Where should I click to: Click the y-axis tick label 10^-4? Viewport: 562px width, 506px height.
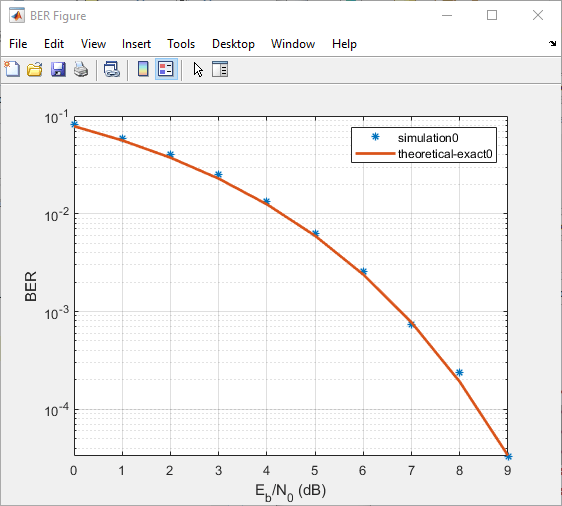click(56, 410)
